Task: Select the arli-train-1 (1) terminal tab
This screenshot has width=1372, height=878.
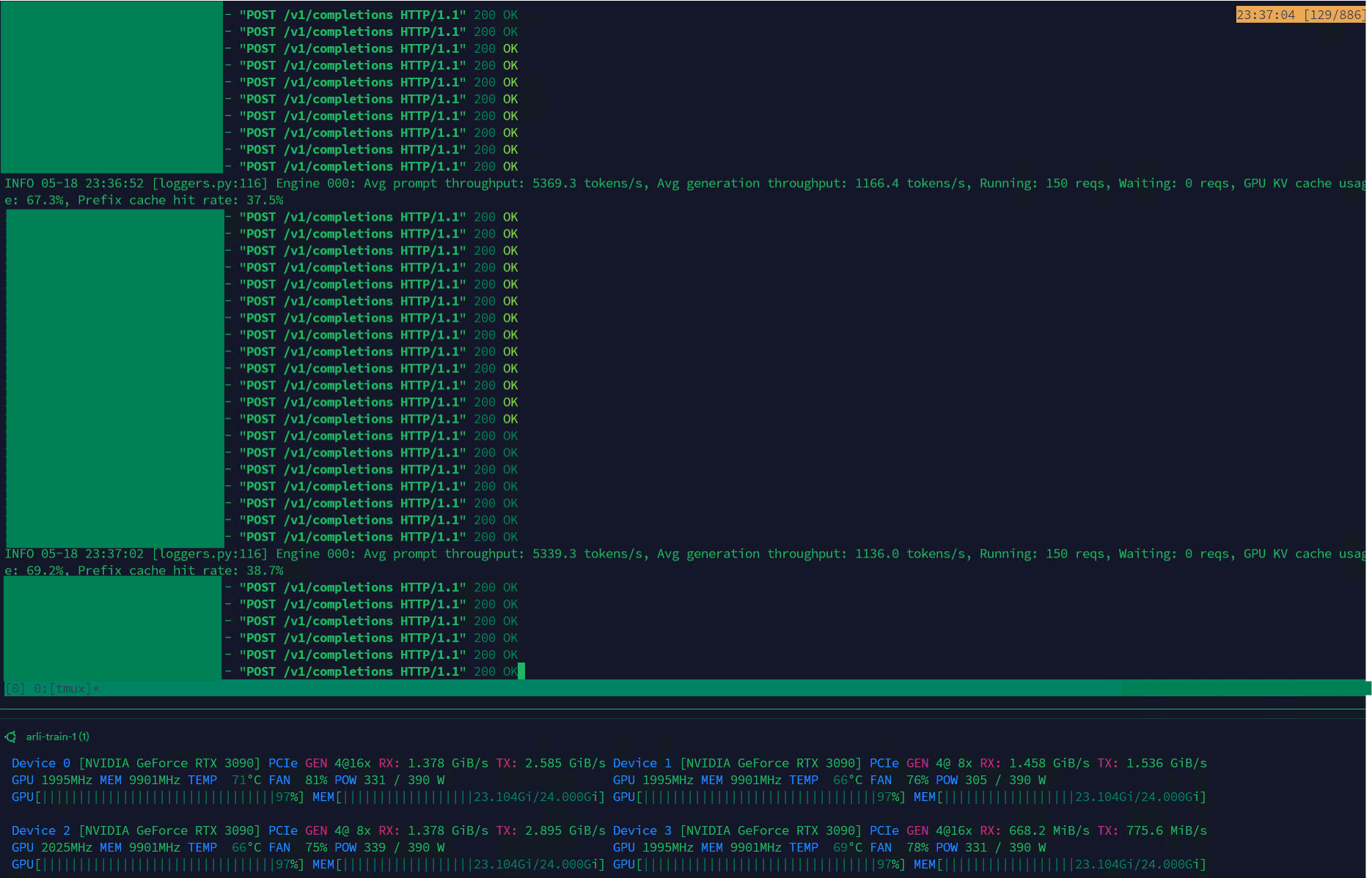Action: pyautogui.click(x=57, y=737)
